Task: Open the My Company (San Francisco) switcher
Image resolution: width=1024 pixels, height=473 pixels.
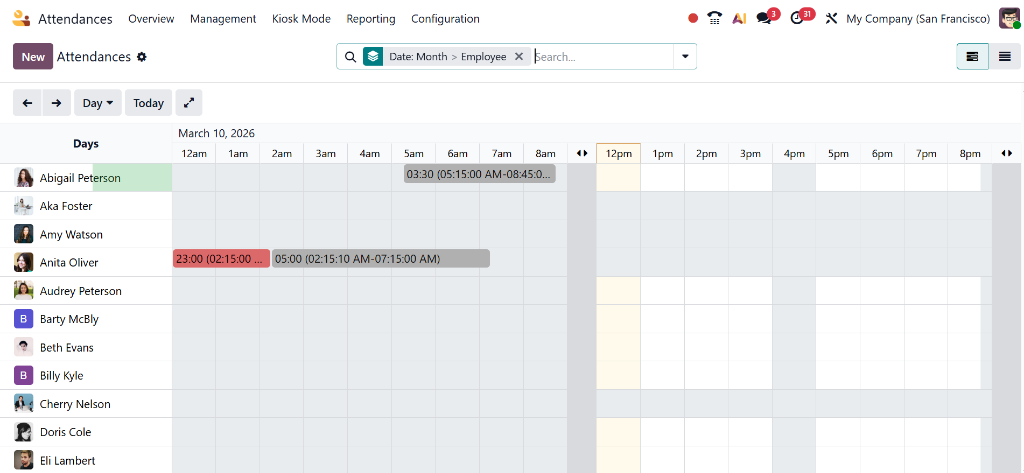Action: (918, 19)
